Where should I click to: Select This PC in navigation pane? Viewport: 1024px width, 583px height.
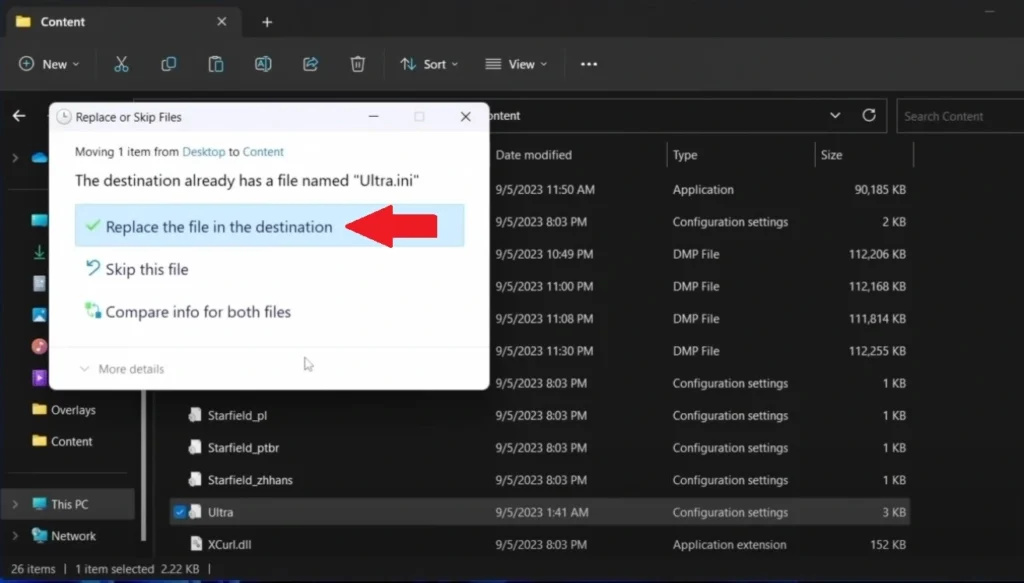point(70,504)
